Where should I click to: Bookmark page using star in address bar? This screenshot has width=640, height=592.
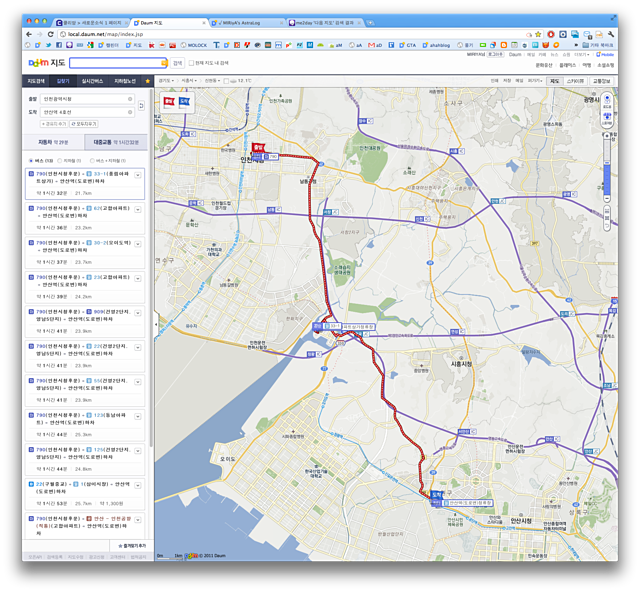[x=538, y=34]
